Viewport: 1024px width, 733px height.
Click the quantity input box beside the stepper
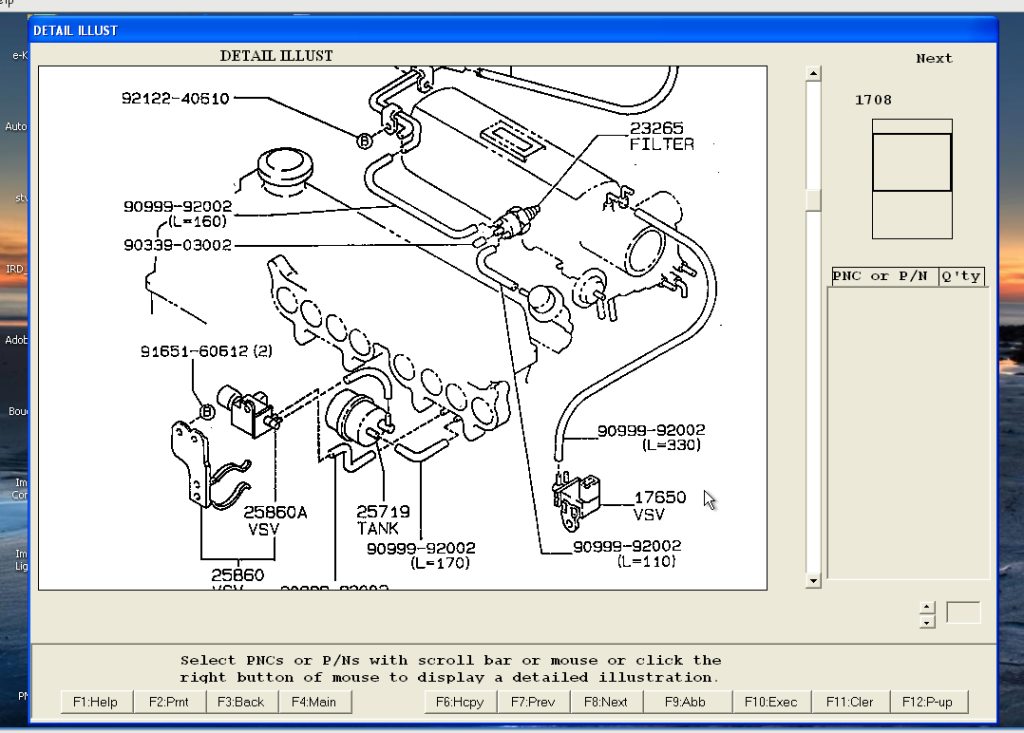pyautogui.click(x=964, y=613)
